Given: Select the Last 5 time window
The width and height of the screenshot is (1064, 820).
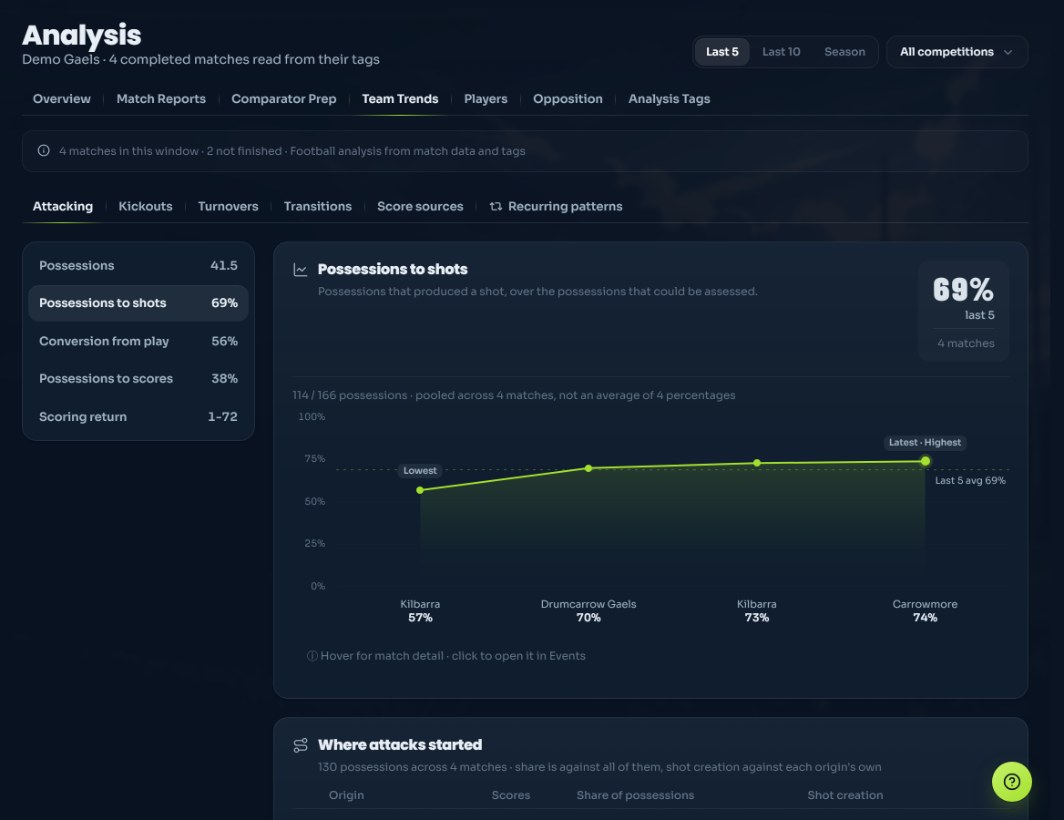Looking at the screenshot, I should coord(722,52).
